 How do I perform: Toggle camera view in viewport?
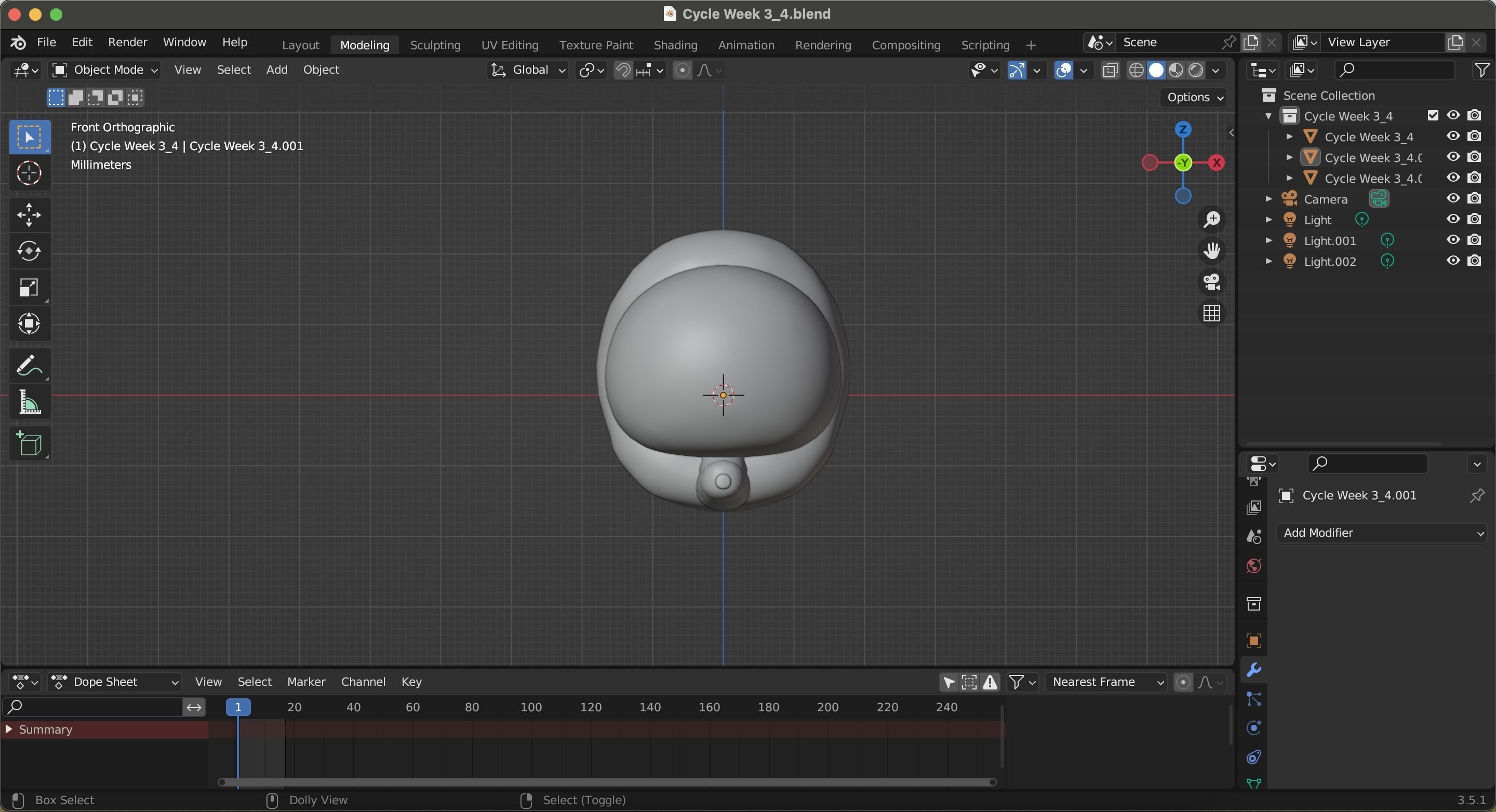click(x=1211, y=282)
